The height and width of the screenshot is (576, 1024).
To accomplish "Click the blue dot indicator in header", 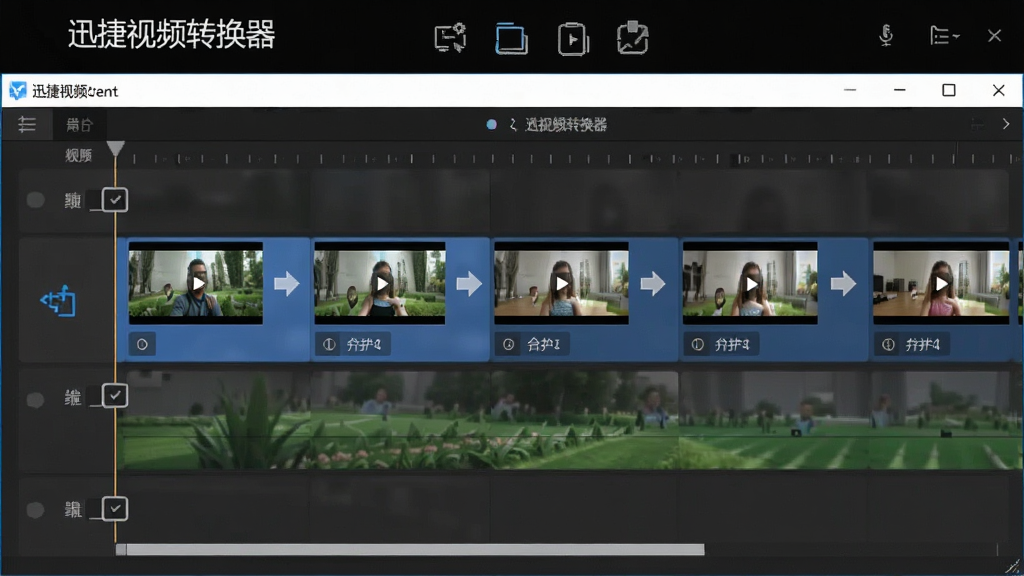I will click(x=491, y=125).
